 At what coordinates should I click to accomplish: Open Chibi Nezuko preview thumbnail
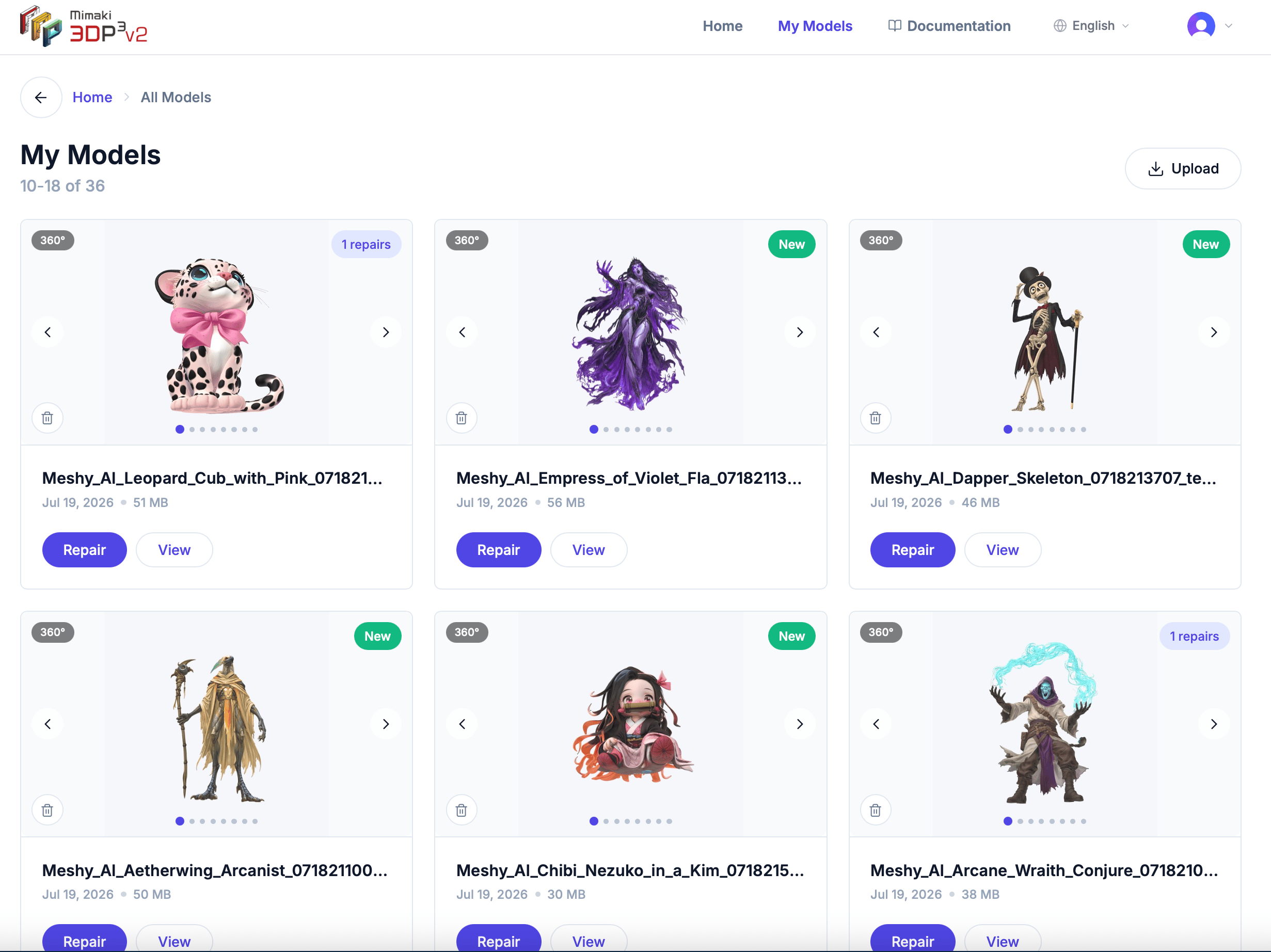(x=632, y=724)
